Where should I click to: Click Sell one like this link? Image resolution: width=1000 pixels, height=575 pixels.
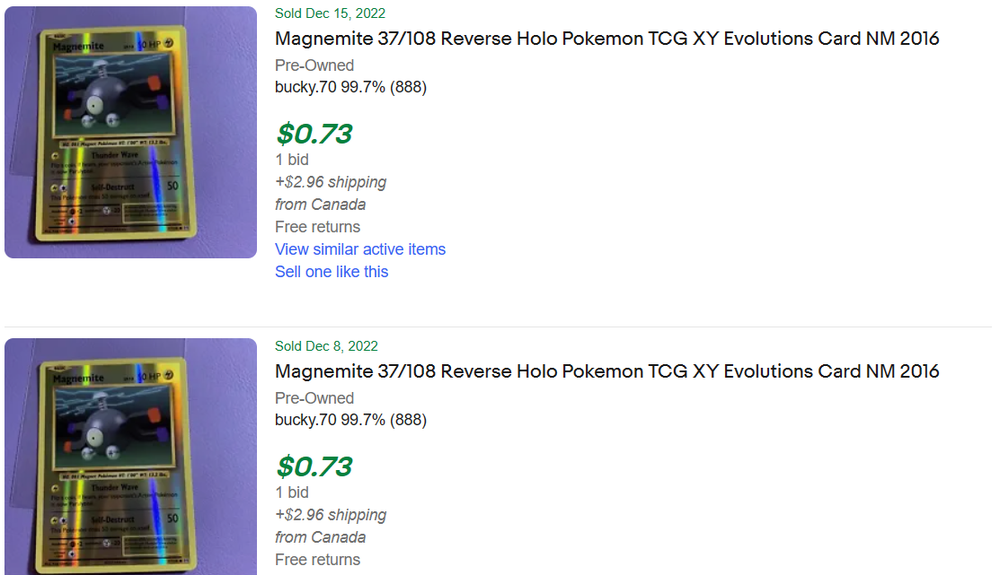(x=331, y=271)
